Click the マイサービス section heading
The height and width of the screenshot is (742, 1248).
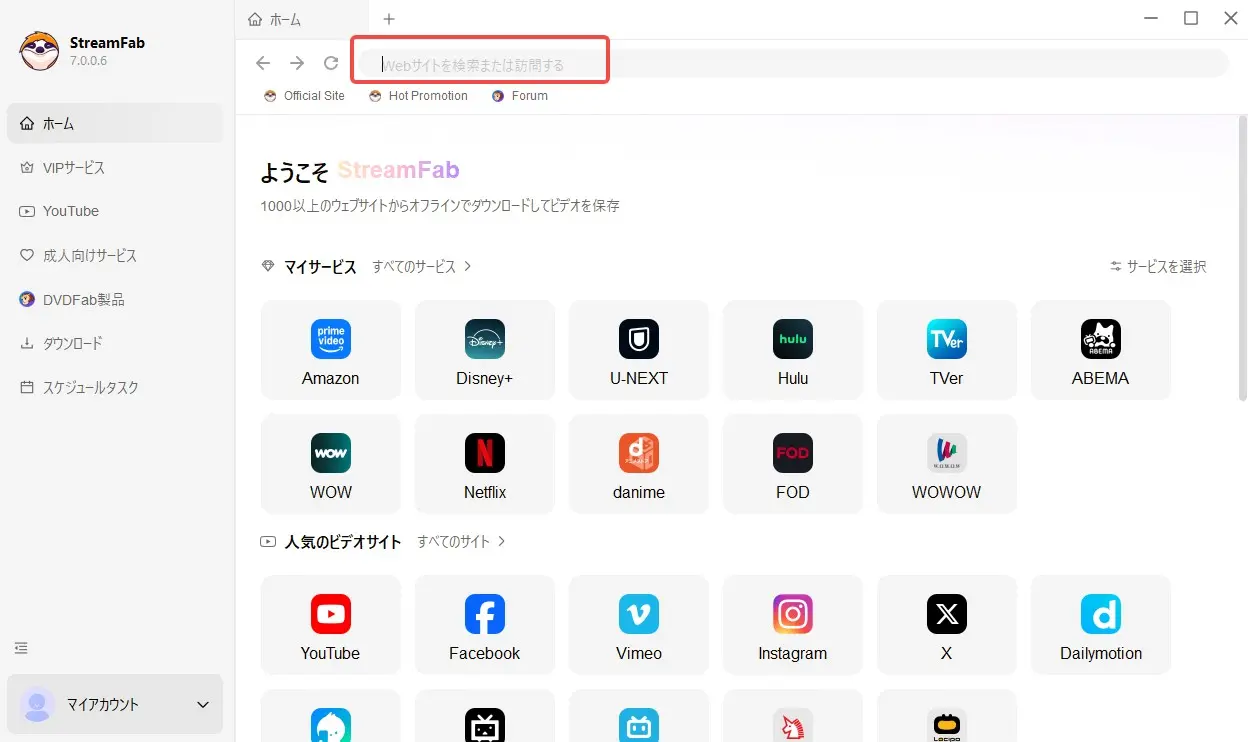click(x=320, y=267)
